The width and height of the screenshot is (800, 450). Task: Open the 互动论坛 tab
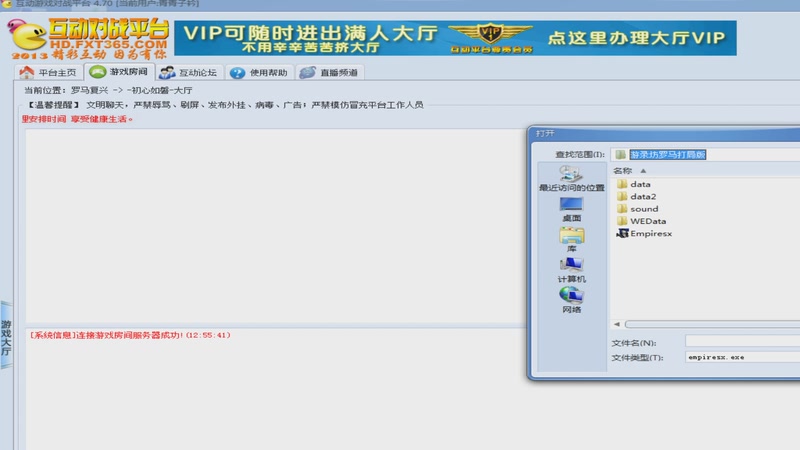pyautogui.click(x=189, y=72)
